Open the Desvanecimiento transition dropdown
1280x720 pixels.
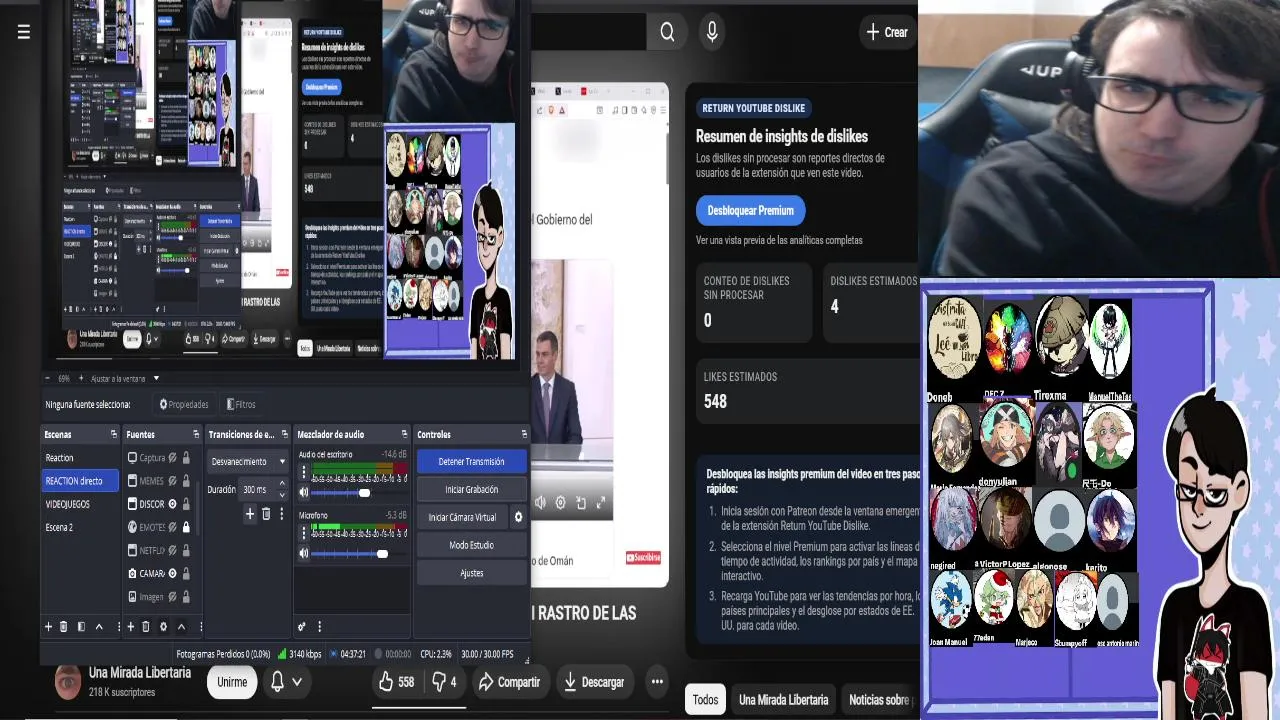click(248, 462)
